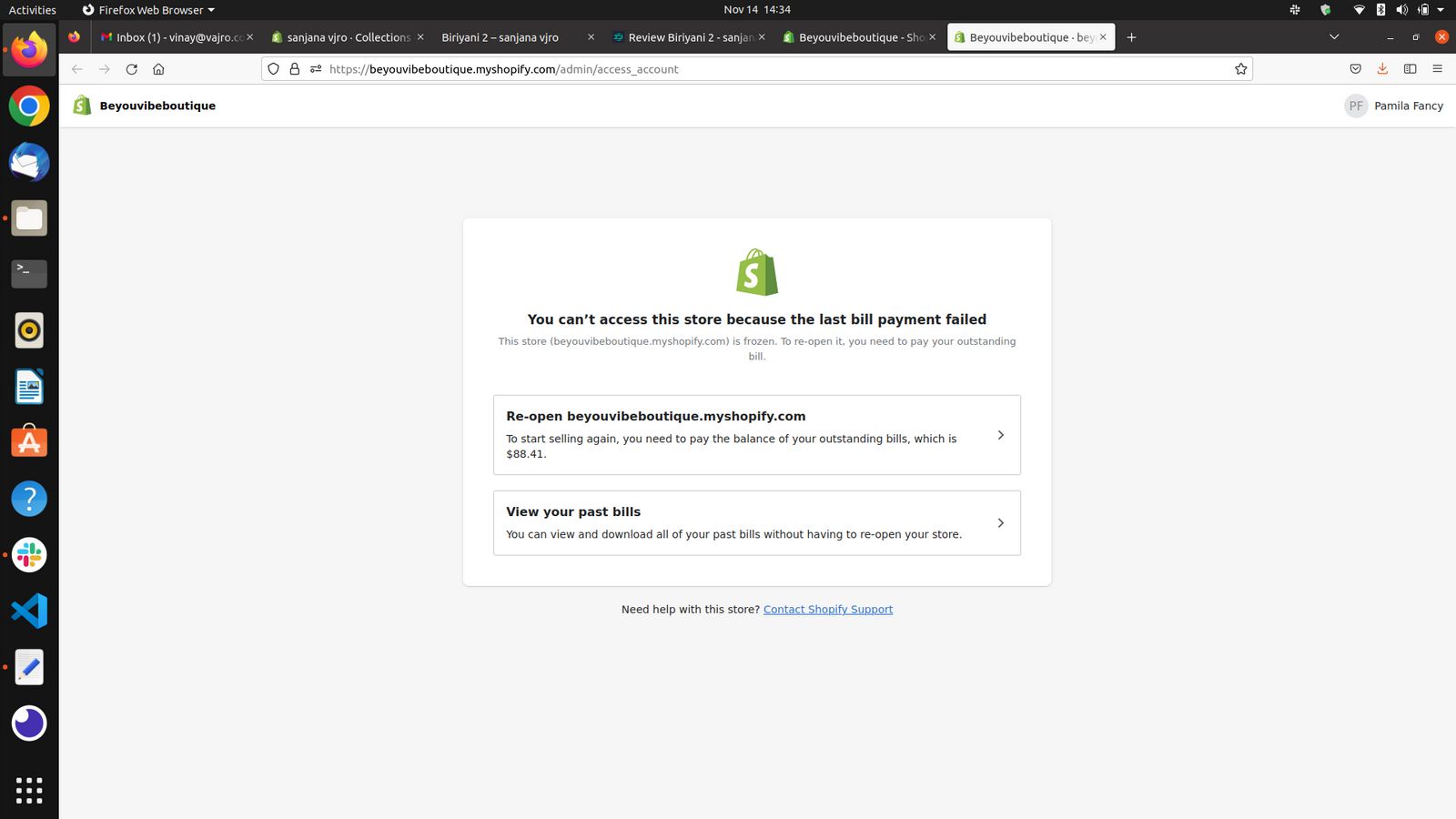1456x819 pixels.
Task: Go to Firefox home page icon
Action: (x=158, y=69)
